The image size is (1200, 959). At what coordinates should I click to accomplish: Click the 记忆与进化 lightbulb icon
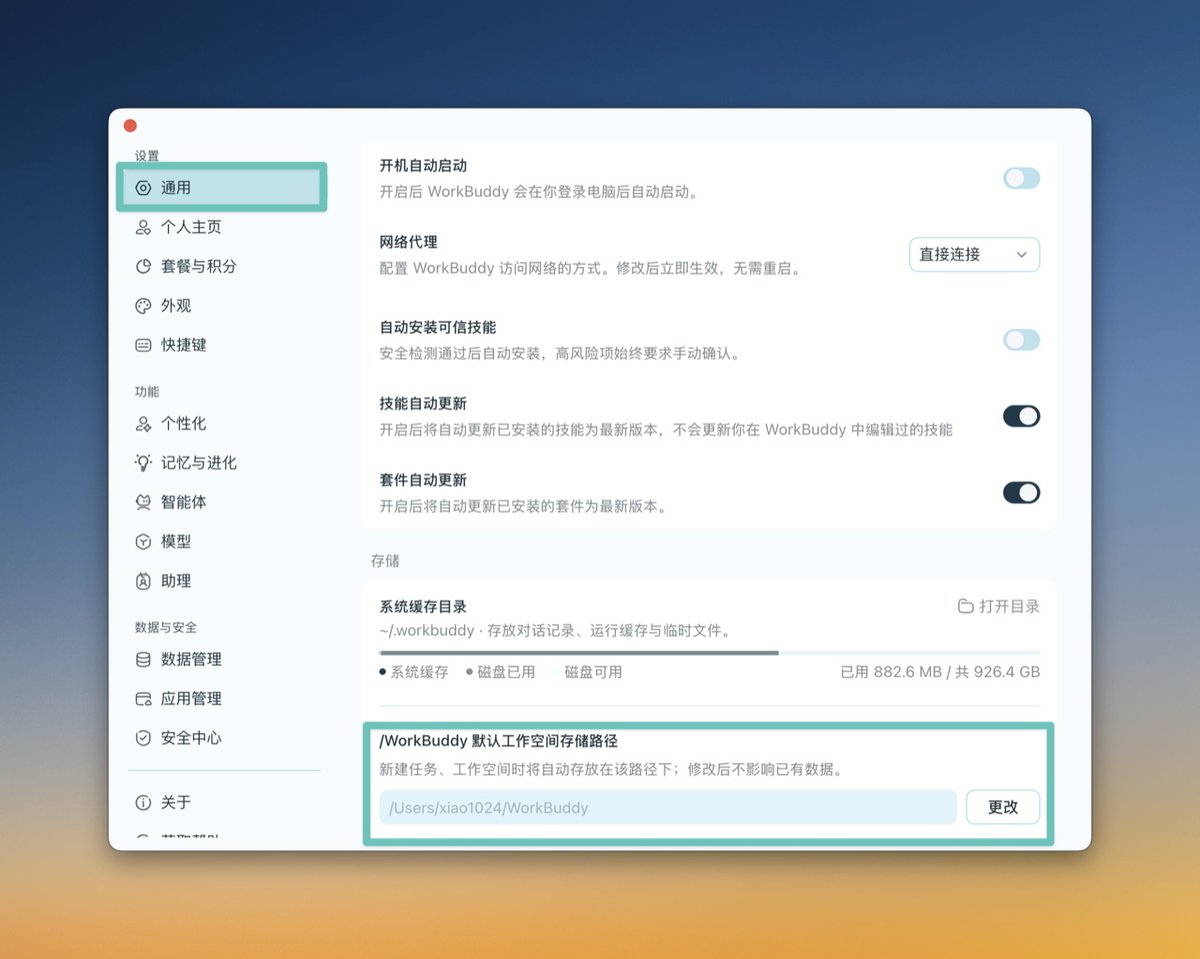(143, 463)
